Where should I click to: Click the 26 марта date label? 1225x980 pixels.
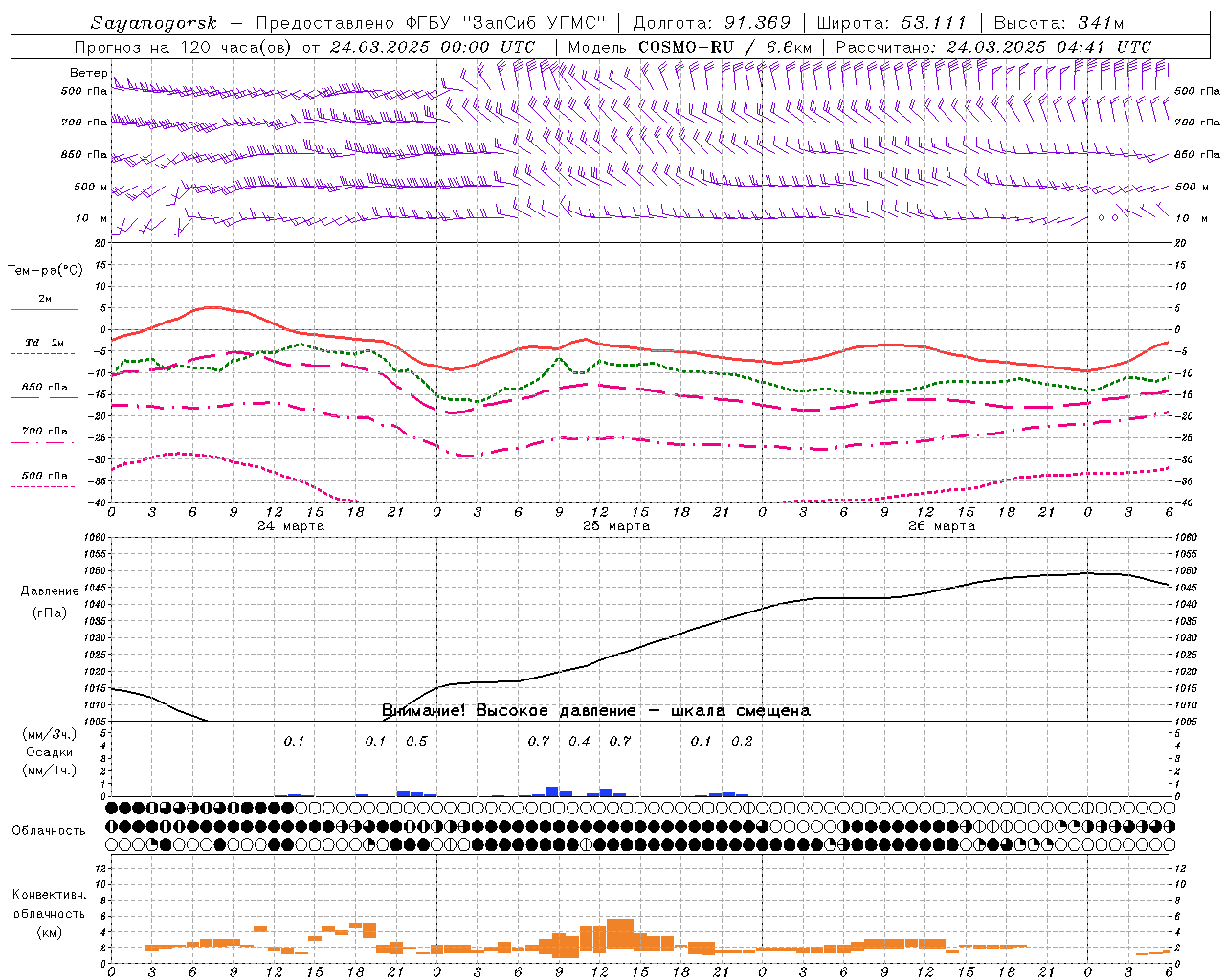(x=942, y=526)
